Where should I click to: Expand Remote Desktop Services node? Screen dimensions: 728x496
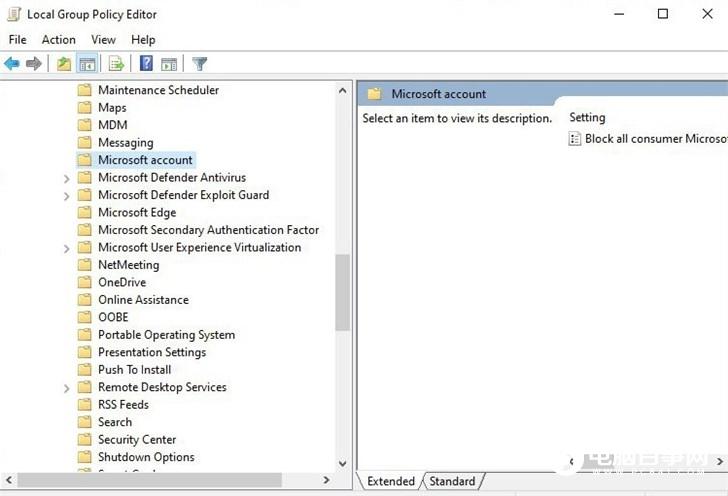[x=66, y=388]
